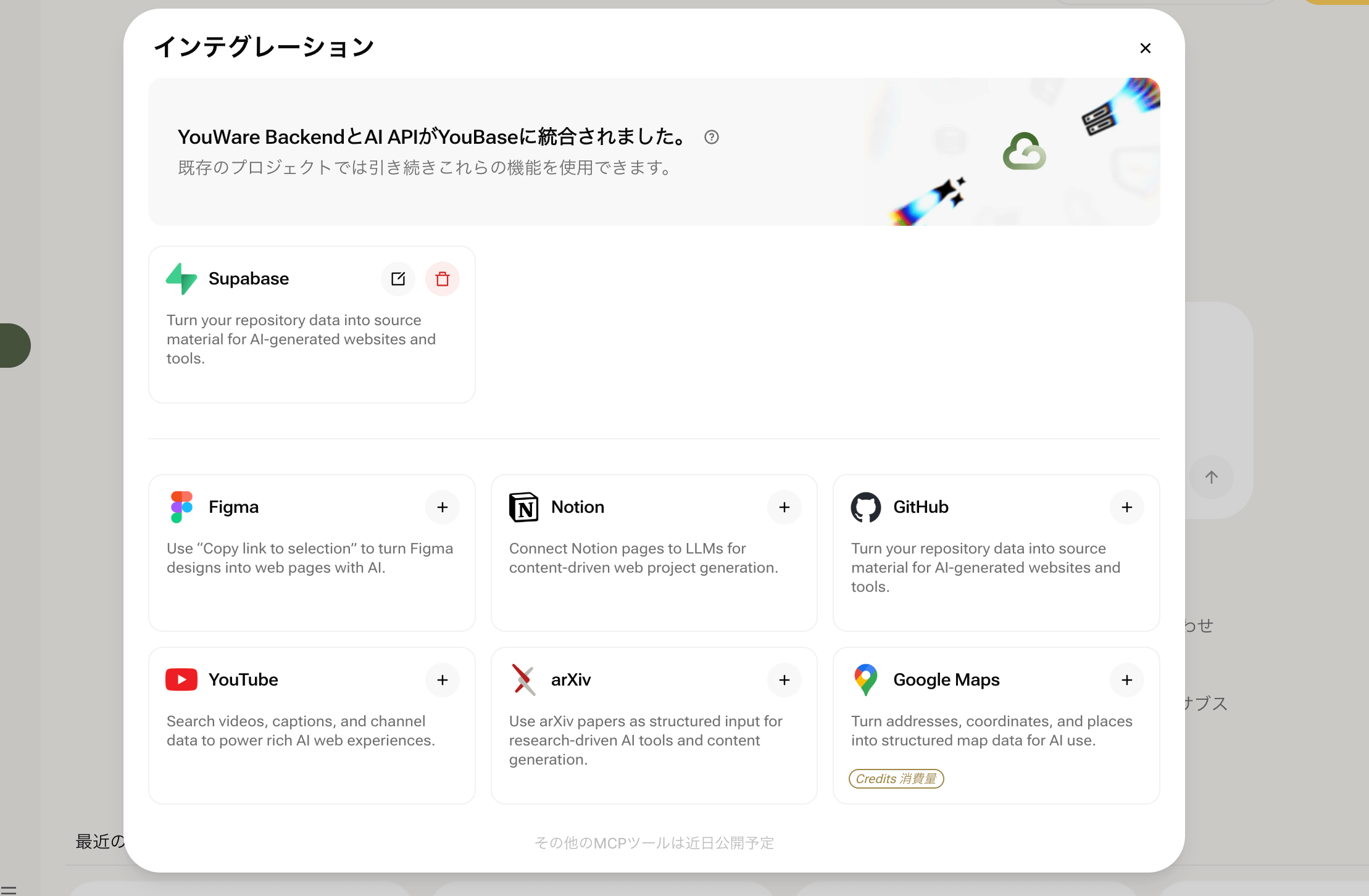
Task: Click the Credits 消費量 badge on Google Maps
Action: coord(896,779)
